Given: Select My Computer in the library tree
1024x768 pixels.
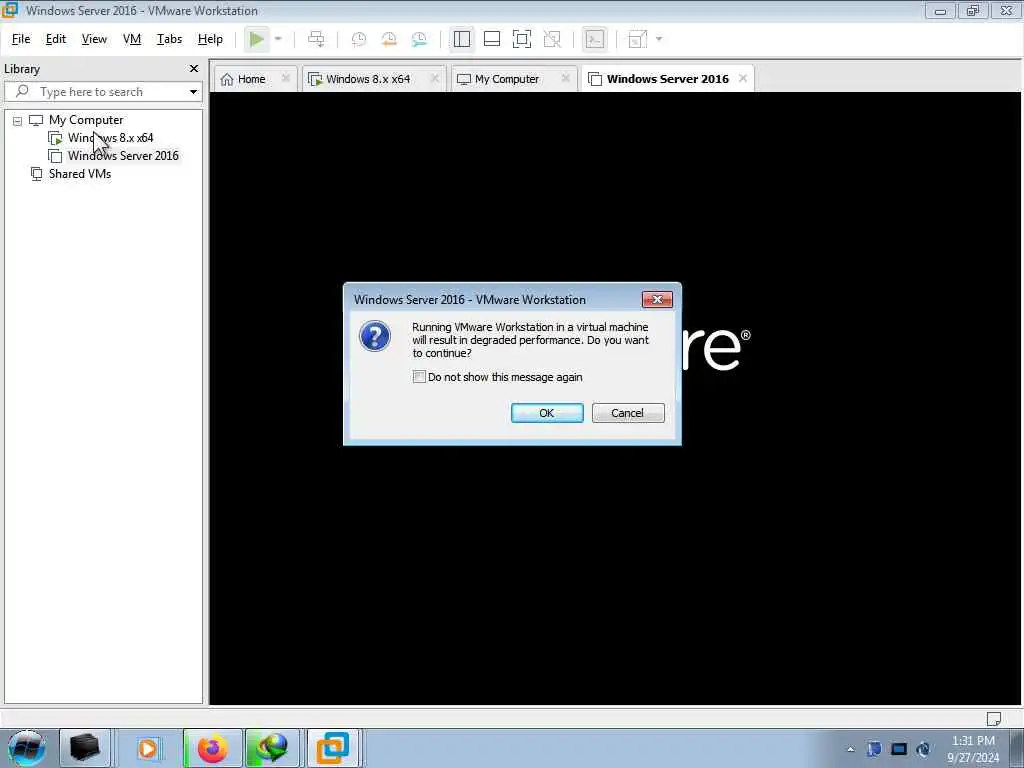Looking at the screenshot, I should (86, 120).
